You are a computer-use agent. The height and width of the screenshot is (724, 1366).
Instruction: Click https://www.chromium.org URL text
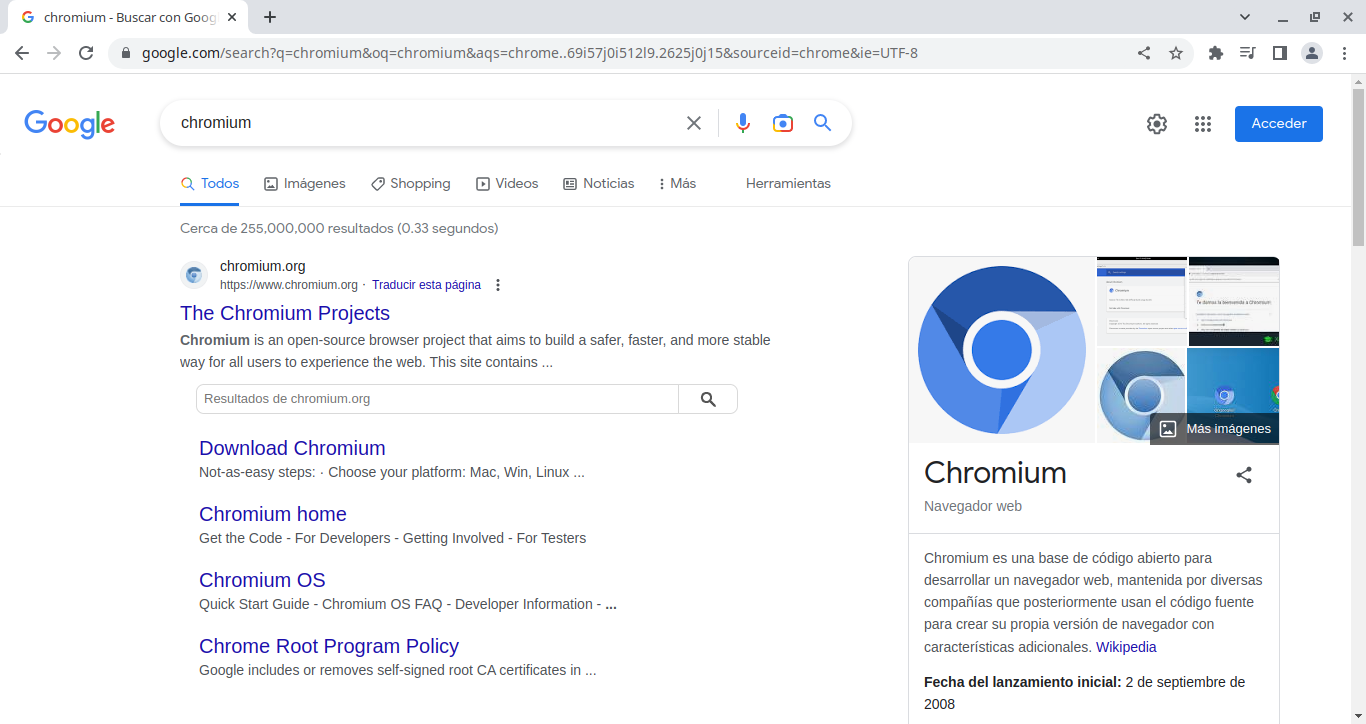(x=289, y=285)
